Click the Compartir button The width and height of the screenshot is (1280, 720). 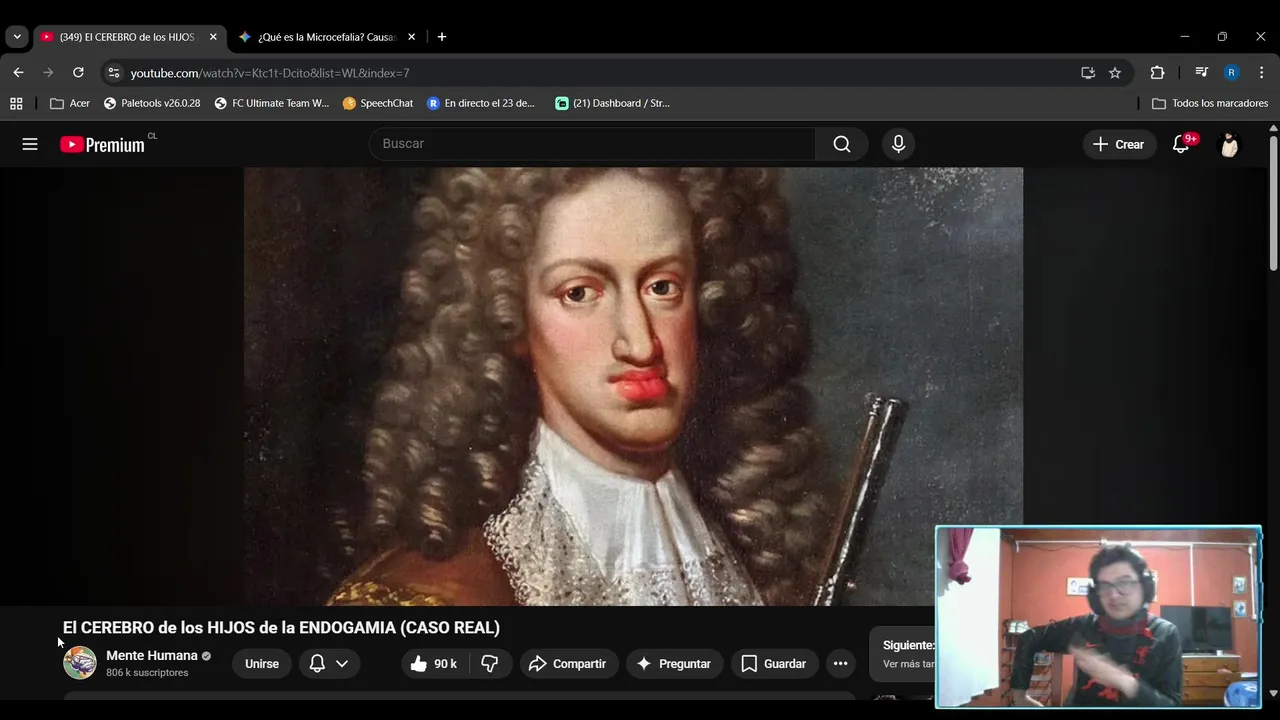[x=568, y=663]
